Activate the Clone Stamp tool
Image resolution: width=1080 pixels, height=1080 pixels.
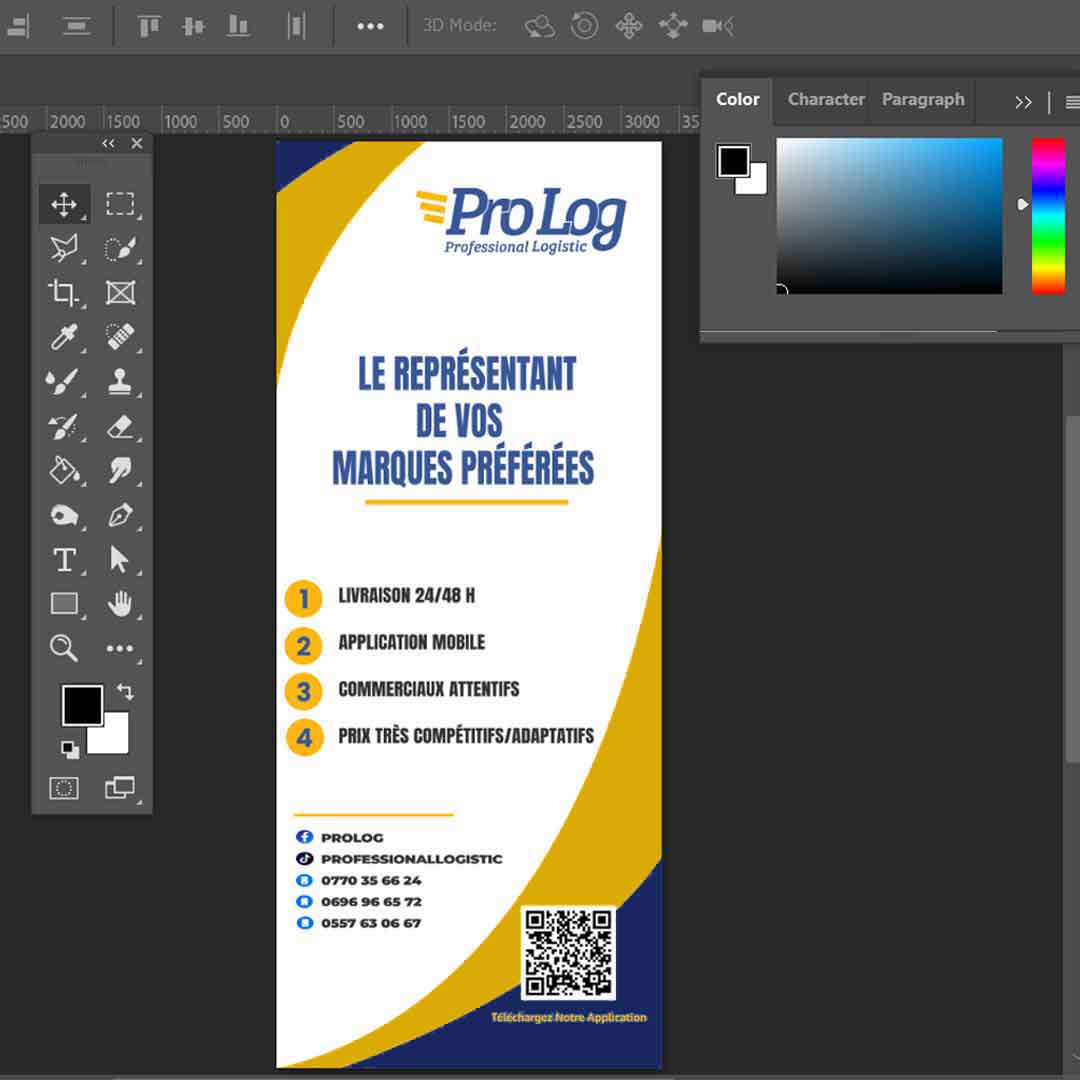pos(120,381)
